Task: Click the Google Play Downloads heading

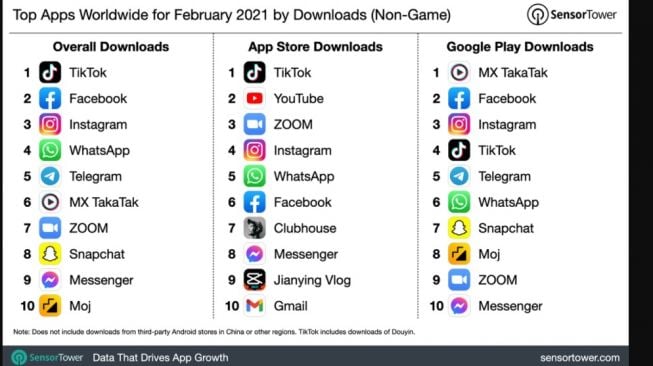Action: (x=520, y=47)
